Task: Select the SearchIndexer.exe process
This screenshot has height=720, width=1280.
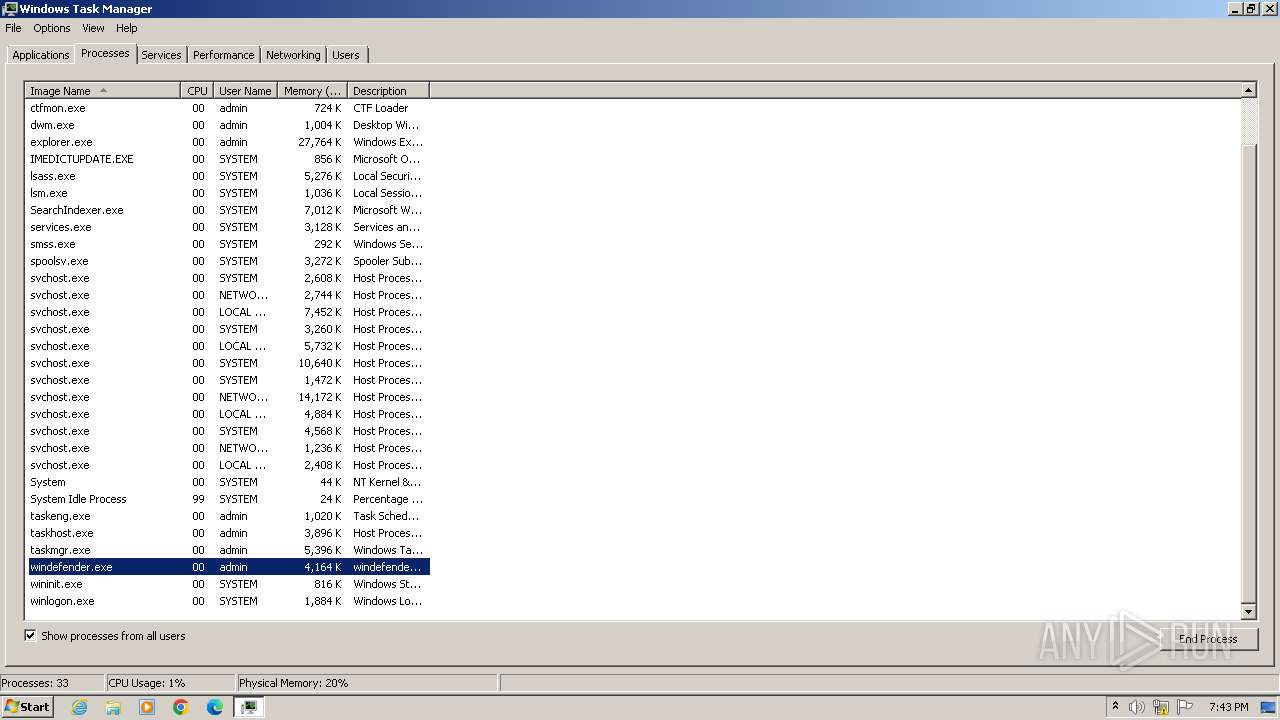Action: 228,210
